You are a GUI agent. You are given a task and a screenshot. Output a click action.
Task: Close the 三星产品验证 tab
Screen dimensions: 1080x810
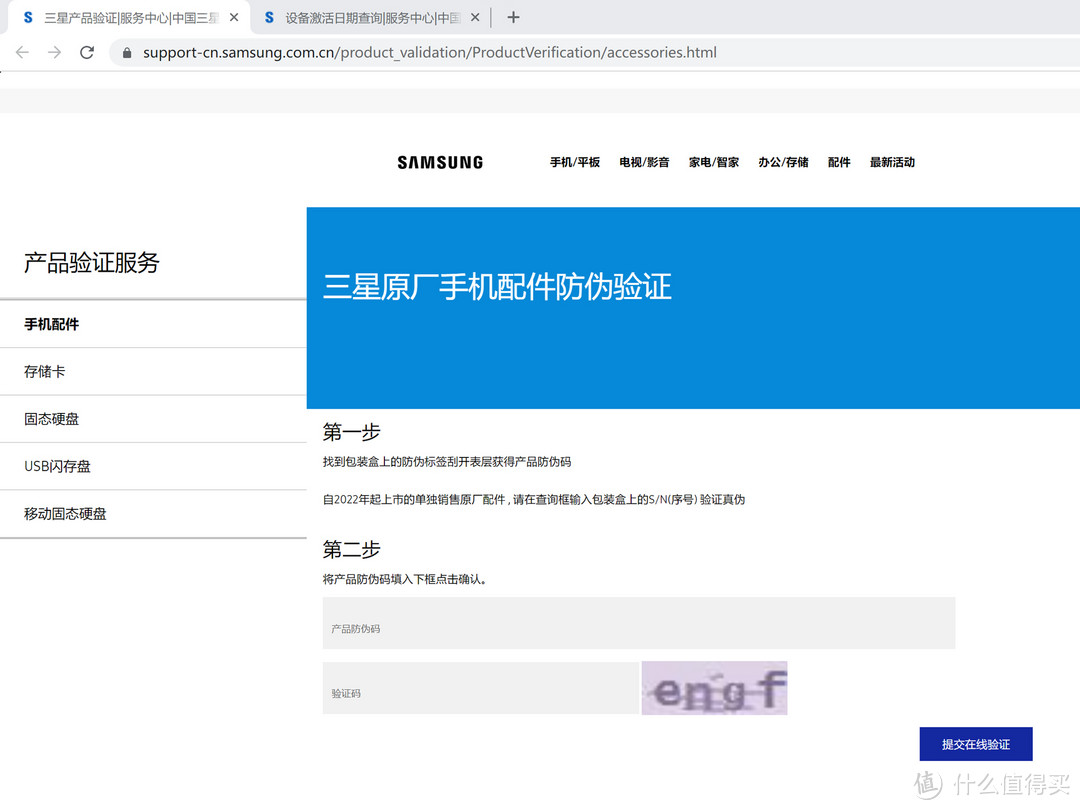tap(234, 17)
